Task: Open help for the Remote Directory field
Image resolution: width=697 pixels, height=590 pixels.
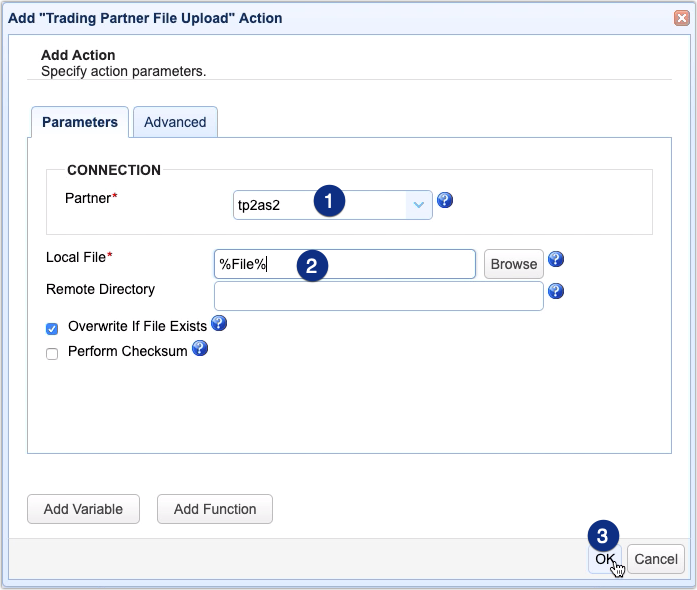Action: [x=556, y=291]
